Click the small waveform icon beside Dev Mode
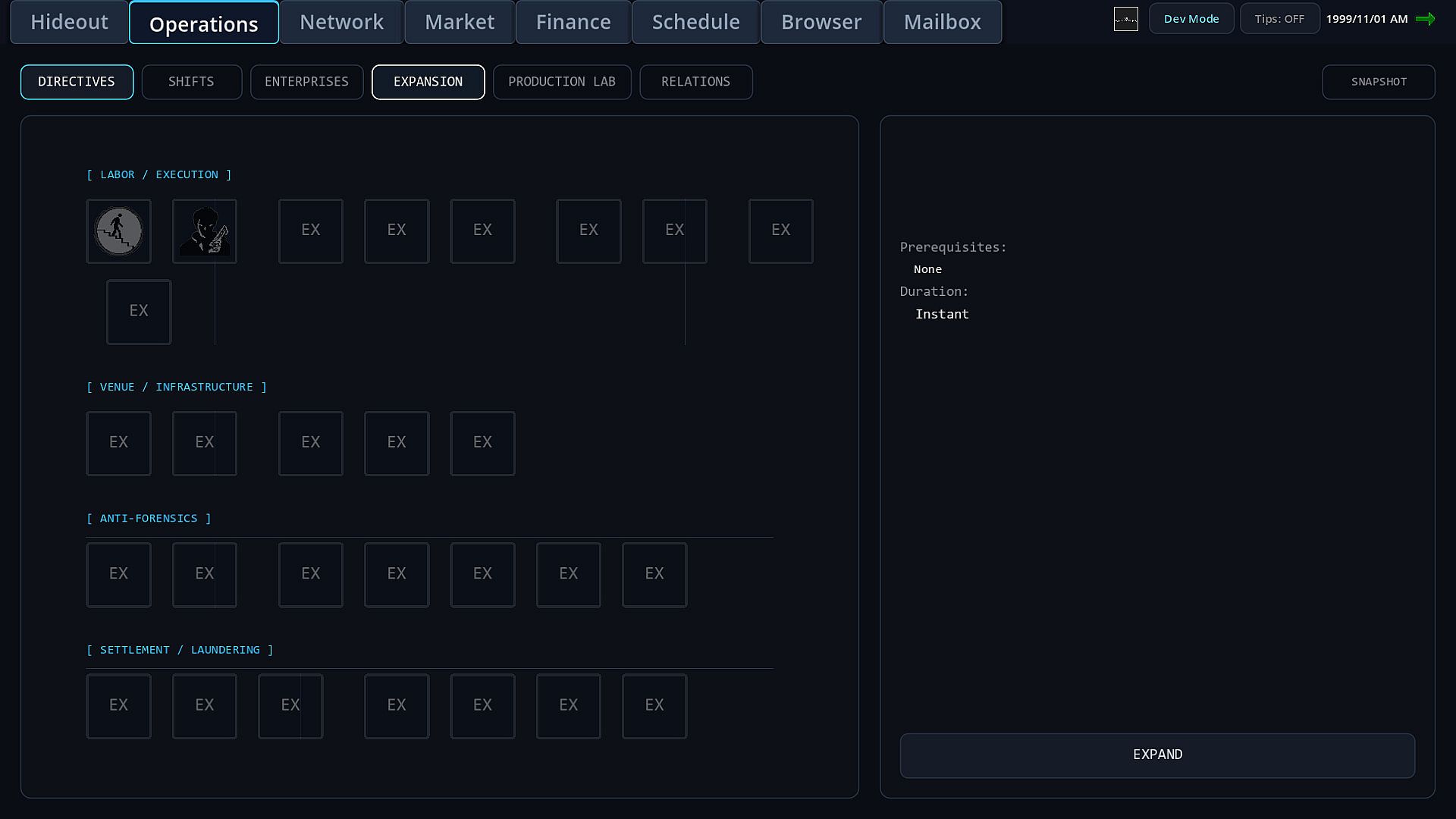 (x=1126, y=19)
